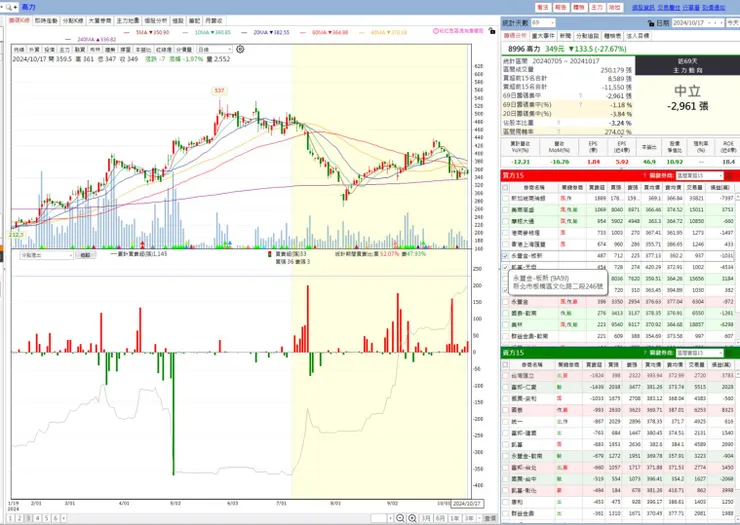This screenshot has height=525, width=740.
Task: Check the 國泰-敦南 row checkbox
Action: click(x=505, y=313)
